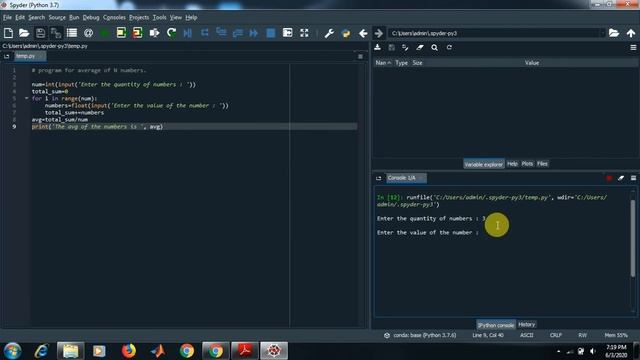The width and height of the screenshot is (640, 360).
Task: Refresh the variable list
Action: pos(449,47)
